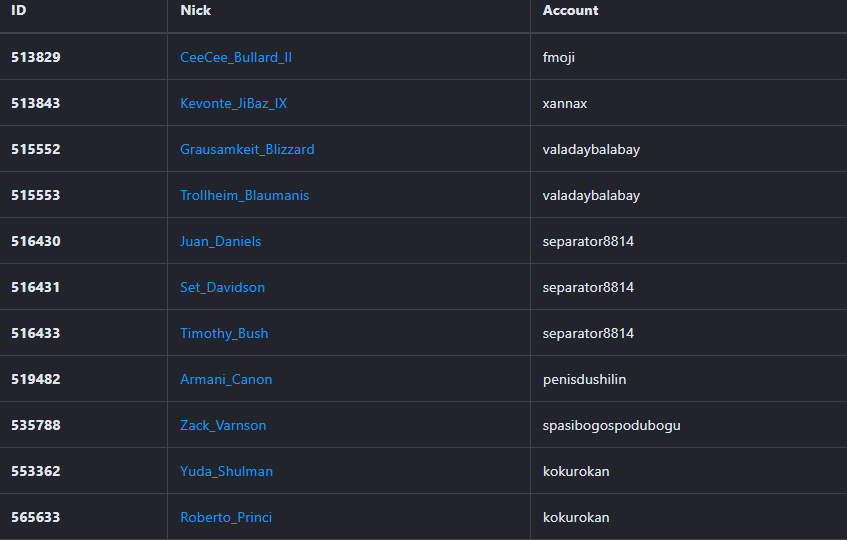Image resolution: width=847 pixels, height=540 pixels.
Task: Select the Trollheim_Blaumanis link
Action: (244, 196)
